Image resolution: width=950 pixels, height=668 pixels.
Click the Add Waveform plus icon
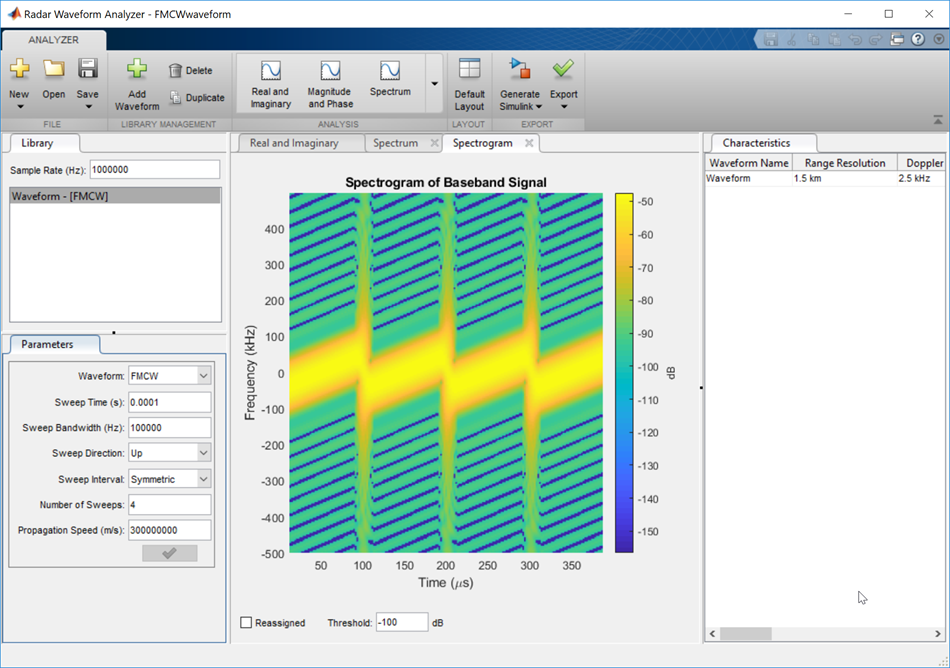[137, 70]
